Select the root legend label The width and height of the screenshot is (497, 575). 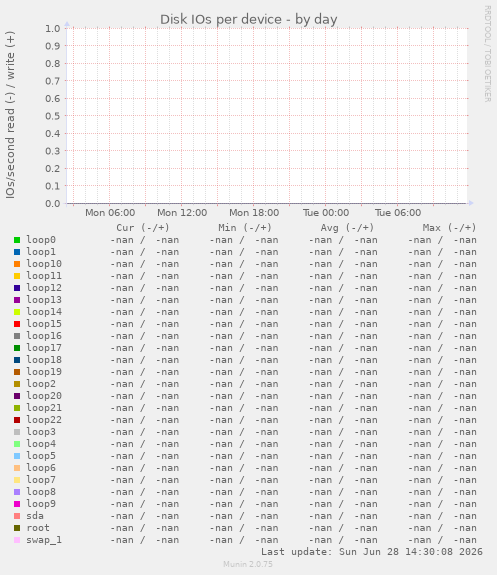38,528
